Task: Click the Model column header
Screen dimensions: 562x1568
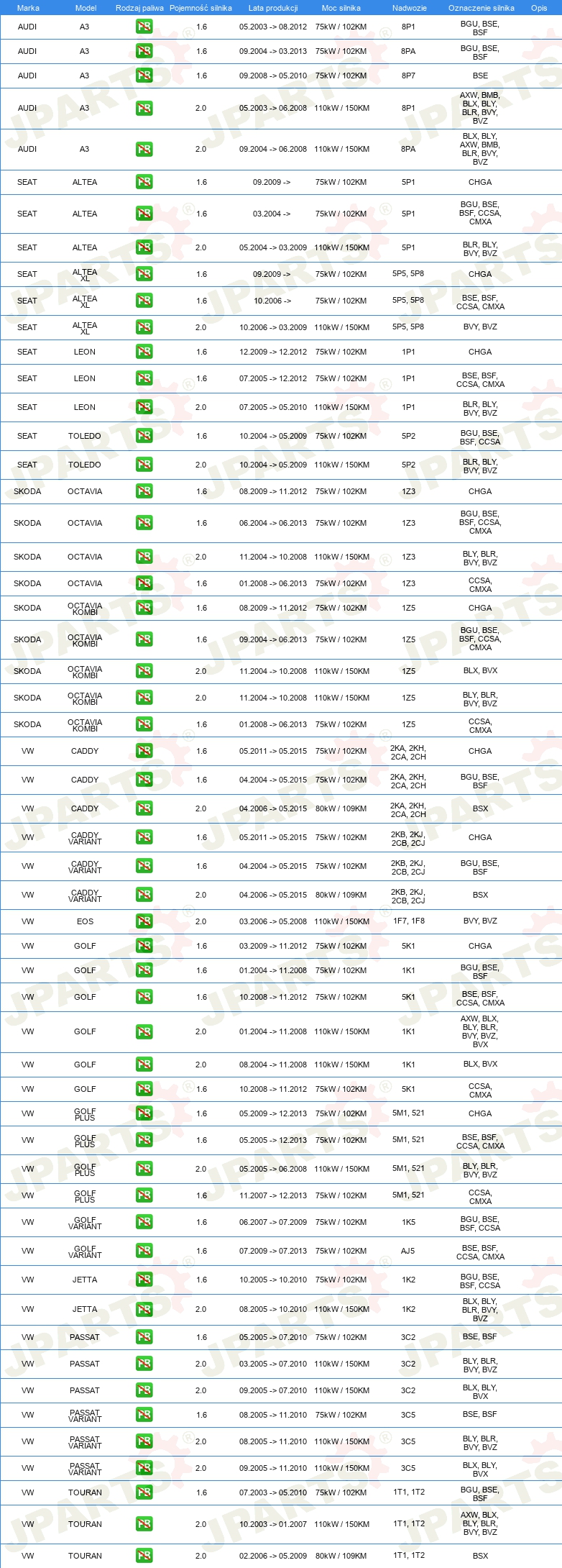Action: (x=86, y=8)
